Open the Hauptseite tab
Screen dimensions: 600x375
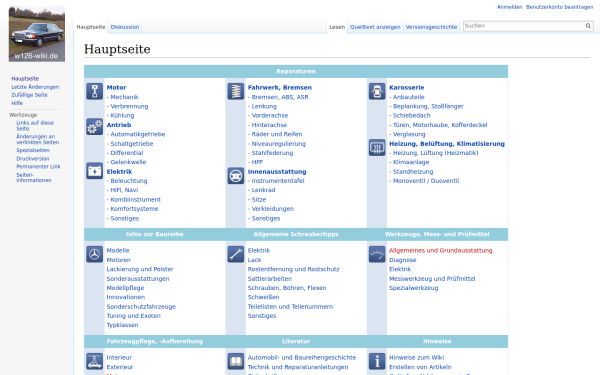click(x=91, y=27)
